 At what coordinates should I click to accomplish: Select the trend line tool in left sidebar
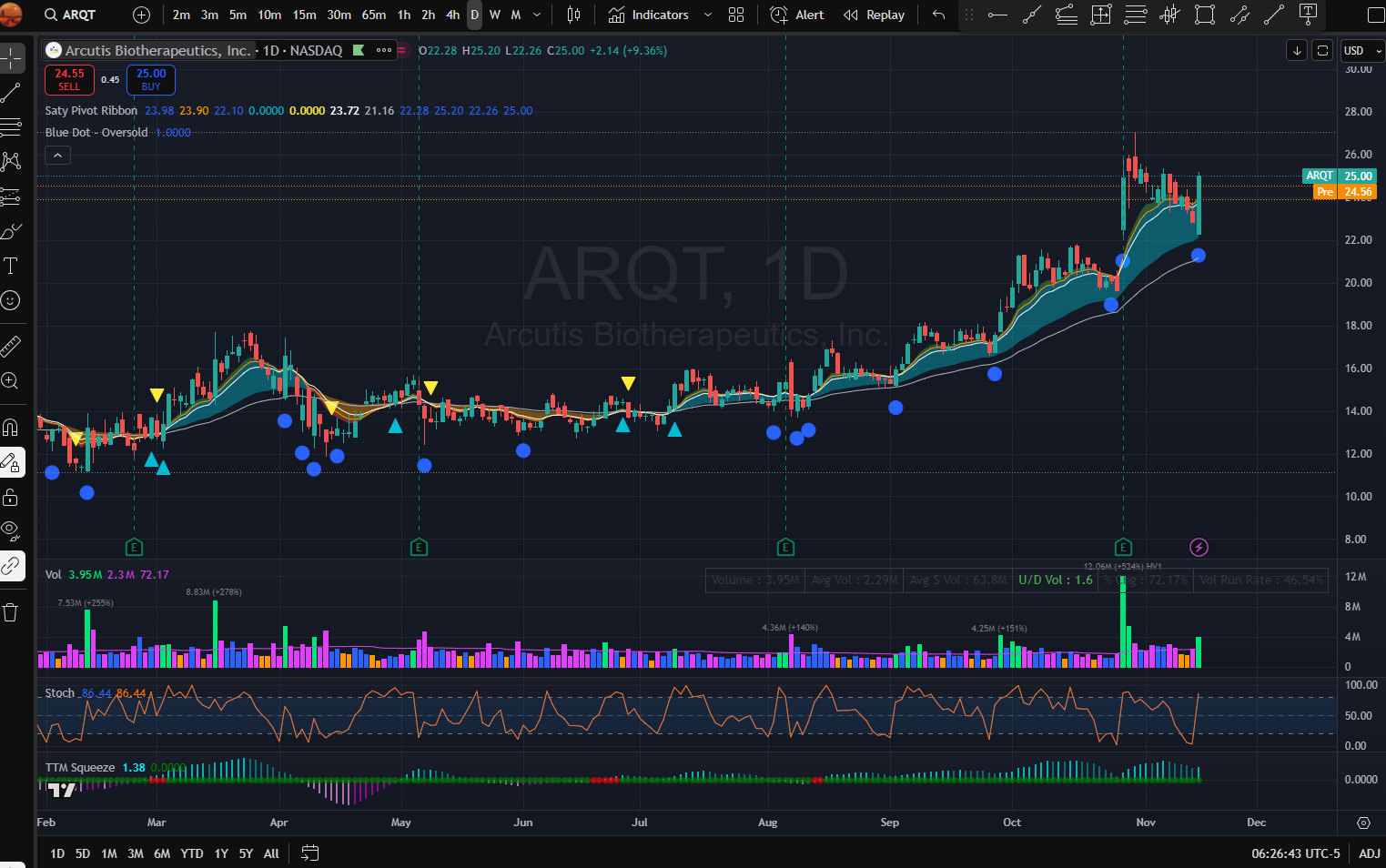click(11, 93)
